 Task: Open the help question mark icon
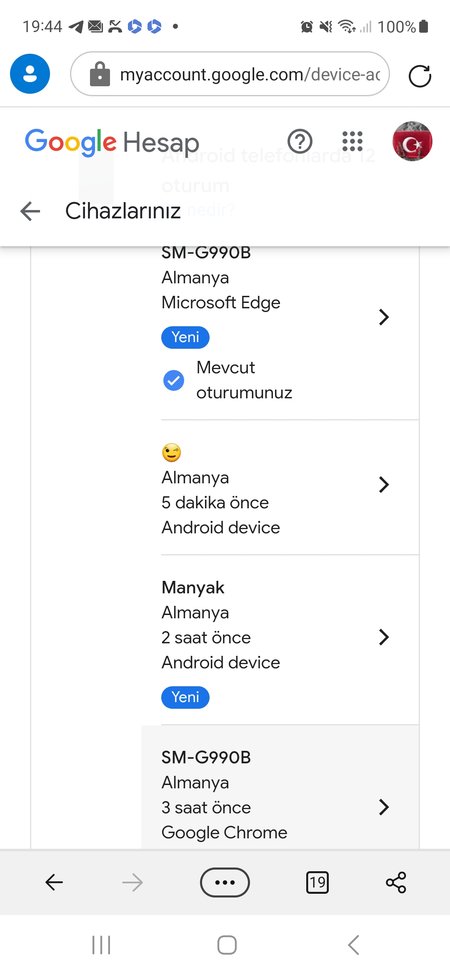click(x=300, y=142)
